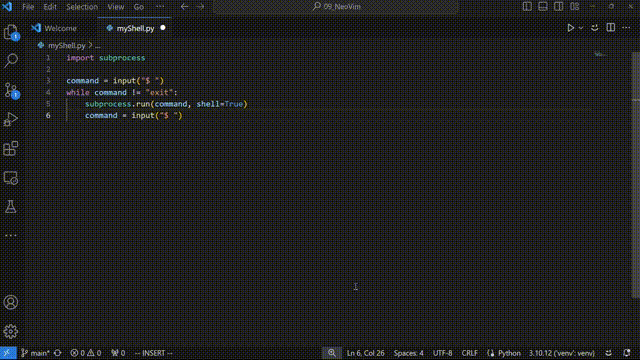640x360 pixels.
Task: Click the editor minimap
Action: tap(600, 54)
